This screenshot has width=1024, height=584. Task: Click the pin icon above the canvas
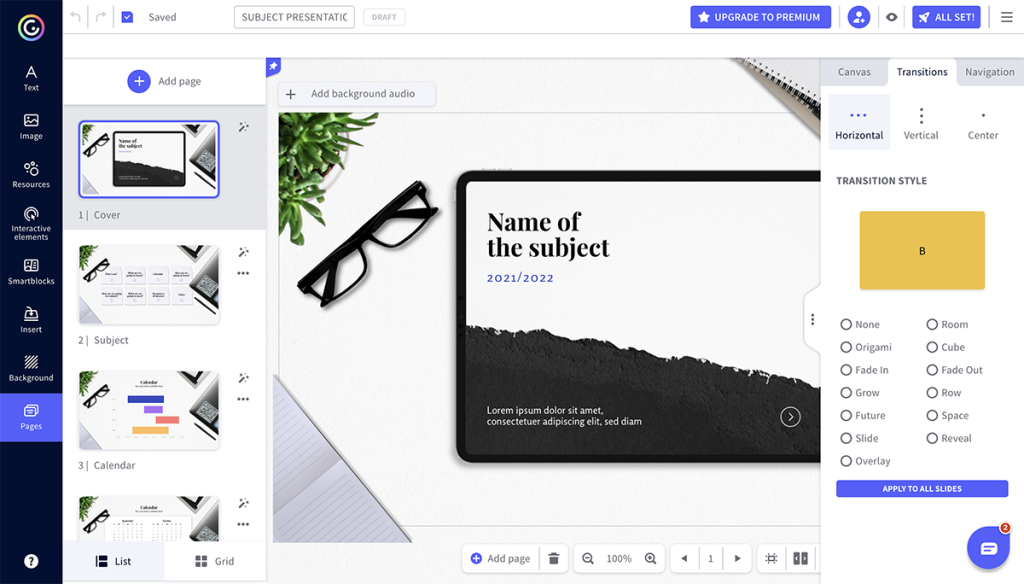point(273,66)
